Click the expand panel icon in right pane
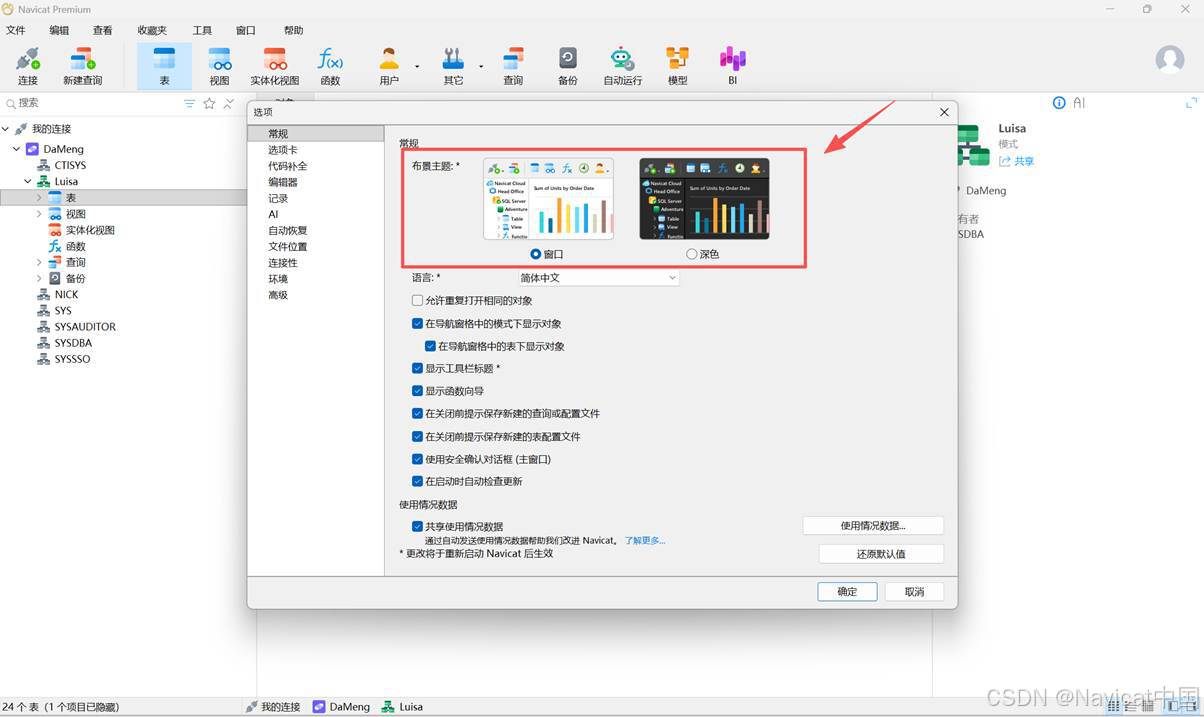The width and height of the screenshot is (1204, 717). pyautogui.click(x=1191, y=103)
